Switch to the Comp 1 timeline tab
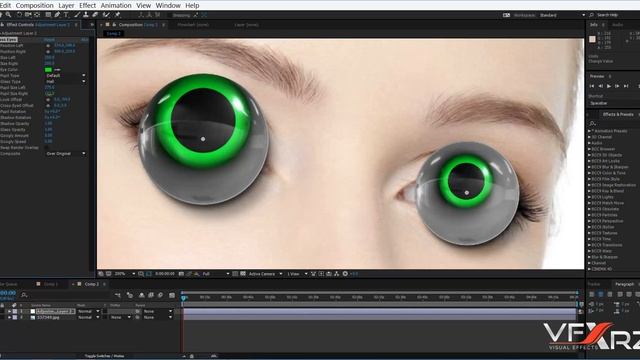 [x=51, y=284]
